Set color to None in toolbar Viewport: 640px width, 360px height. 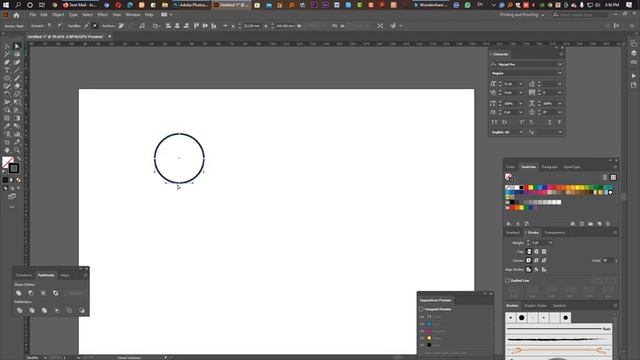coord(18,180)
